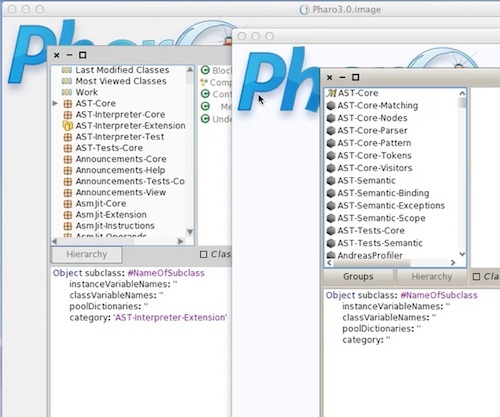This screenshot has height=417, width=500.
Task: Expand the AST-Core package tree node
Action: coord(55,103)
